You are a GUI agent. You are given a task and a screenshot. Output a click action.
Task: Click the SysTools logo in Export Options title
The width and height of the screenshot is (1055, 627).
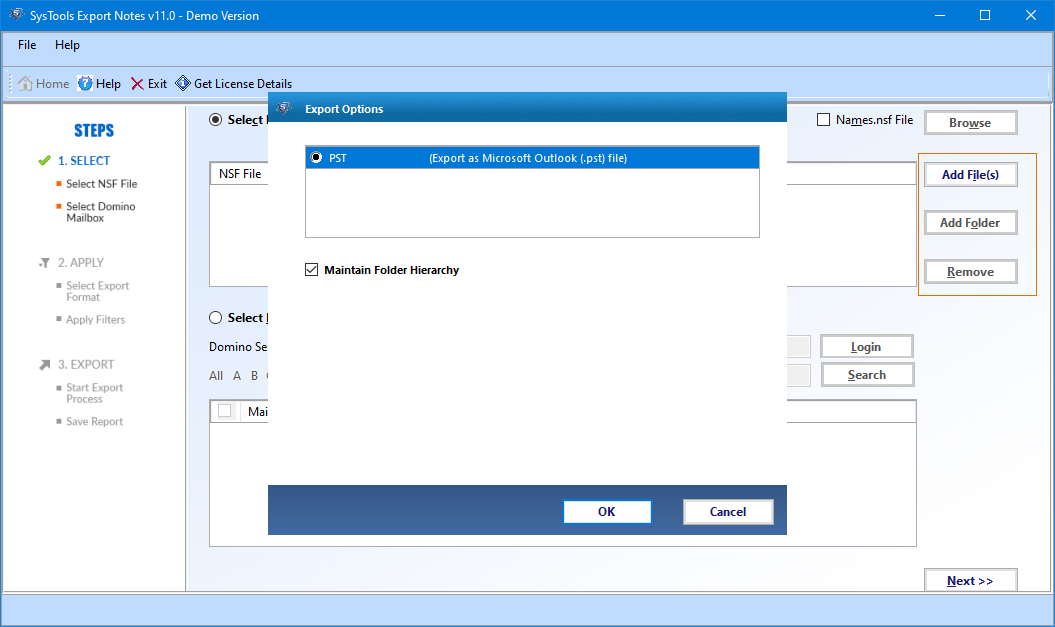point(285,108)
